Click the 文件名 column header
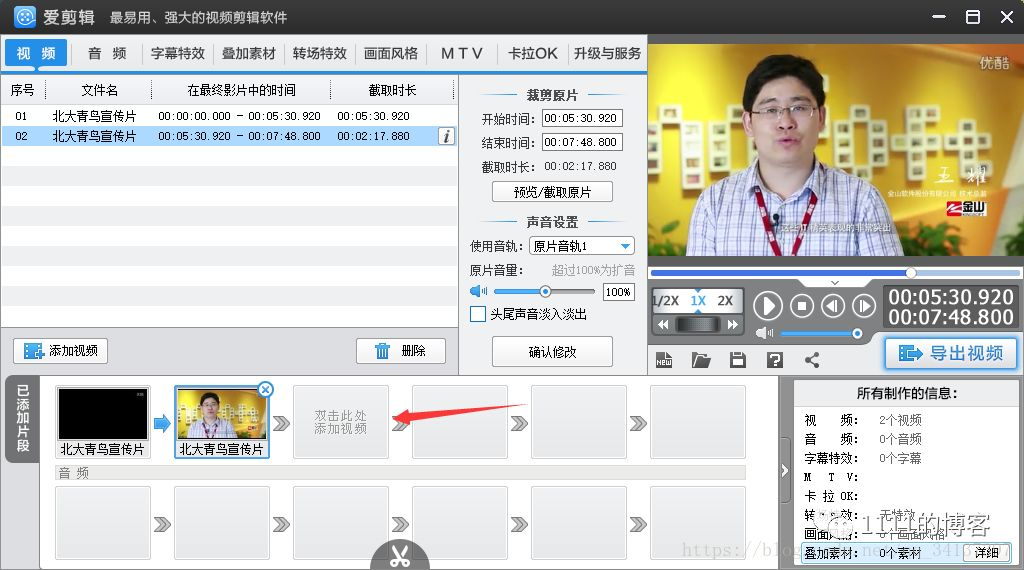 (x=99, y=90)
